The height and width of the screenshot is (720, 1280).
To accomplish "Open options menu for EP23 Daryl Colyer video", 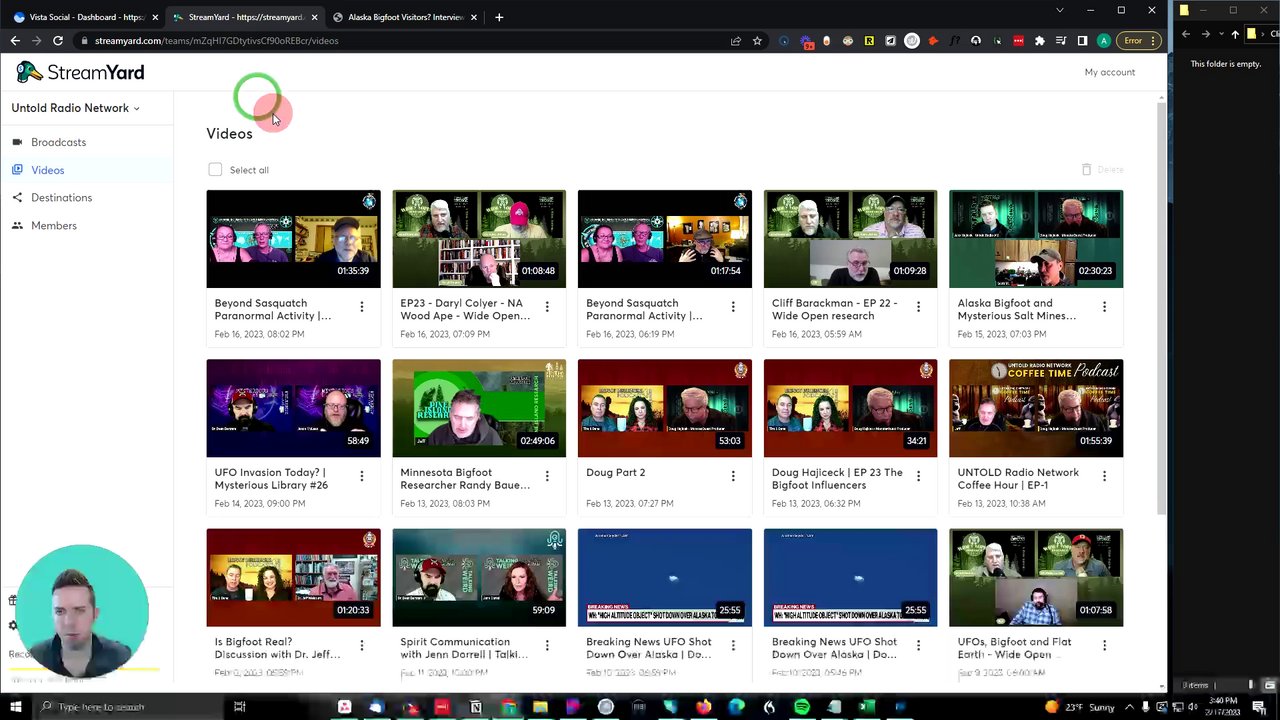I will [x=547, y=307].
